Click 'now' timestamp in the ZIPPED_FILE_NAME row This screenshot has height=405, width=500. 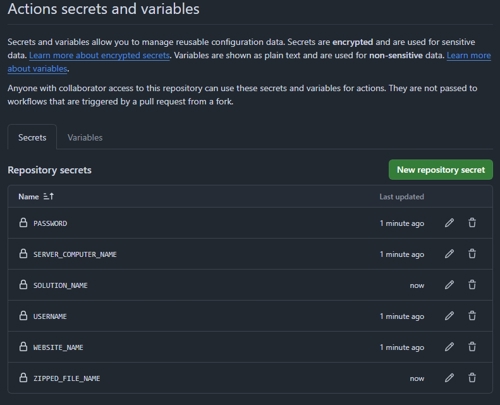pos(417,378)
